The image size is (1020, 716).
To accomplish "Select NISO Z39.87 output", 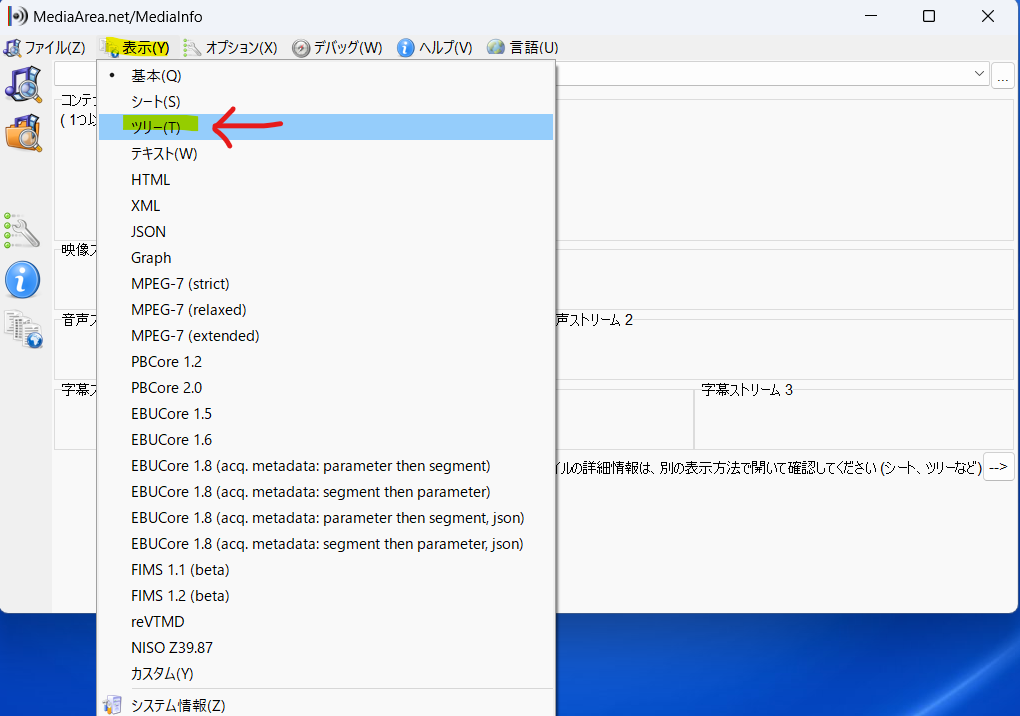I will 326,648.
